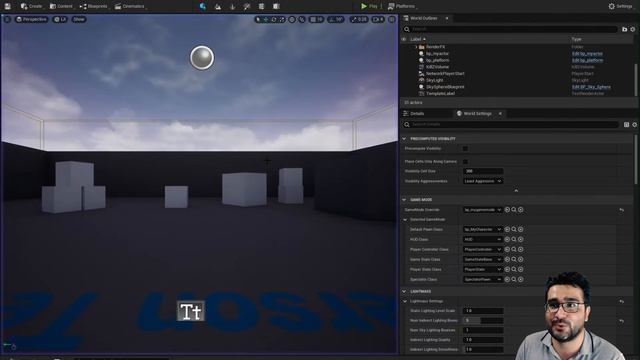This screenshot has width=640, height=360.
Task: Click Edit bp_myactor link
Action: point(587,53)
